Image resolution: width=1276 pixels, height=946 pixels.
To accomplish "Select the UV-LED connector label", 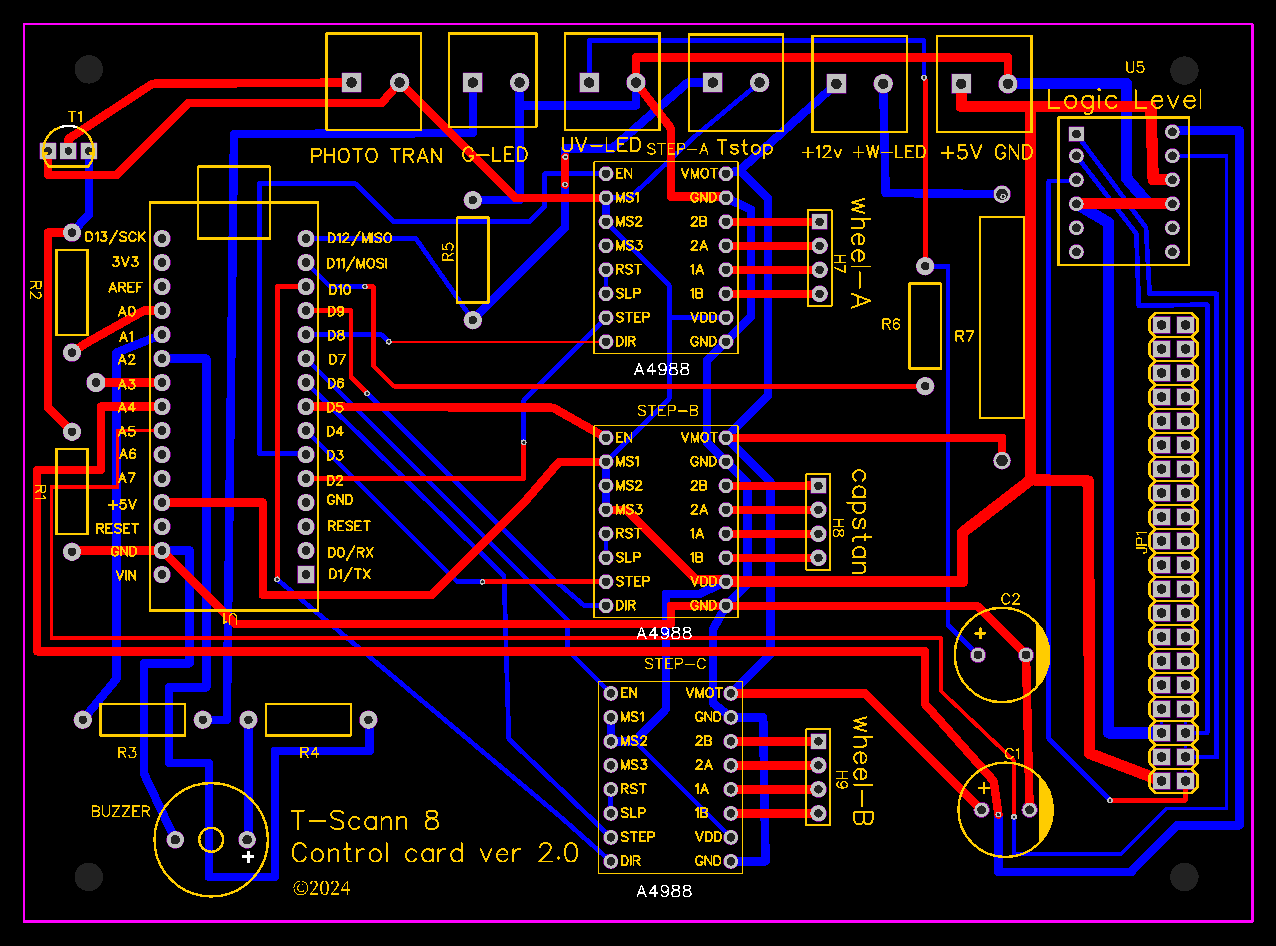I will click(x=601, y=145).
